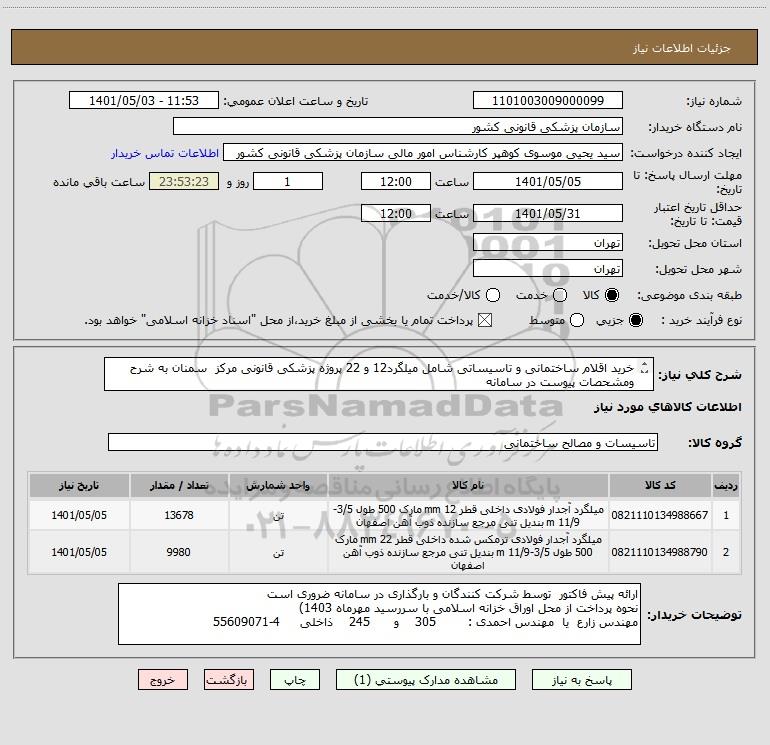Click the نام کالا column header
Screen dimensions: 770x745
pyautogui.click(x=468, y=485)
